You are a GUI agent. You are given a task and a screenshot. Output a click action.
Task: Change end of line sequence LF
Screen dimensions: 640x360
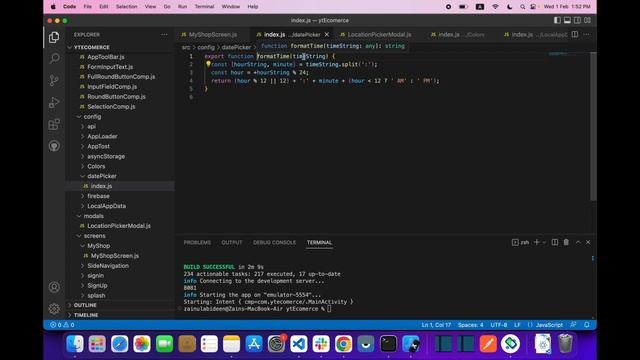point(517,325)
